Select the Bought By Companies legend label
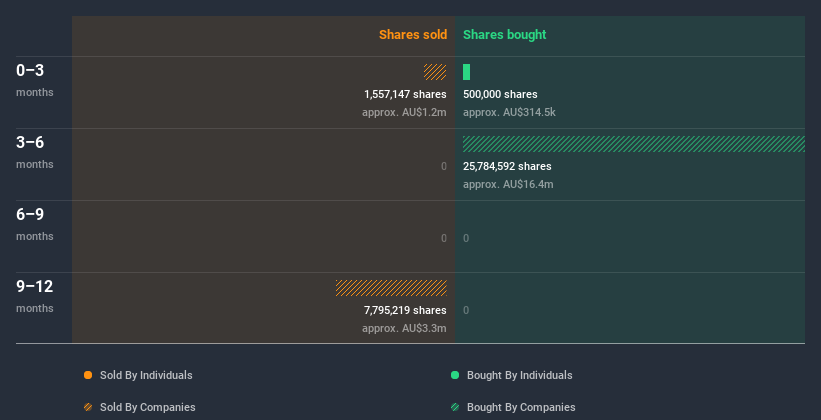Screen dimensions: 821x420 [521, 407]
